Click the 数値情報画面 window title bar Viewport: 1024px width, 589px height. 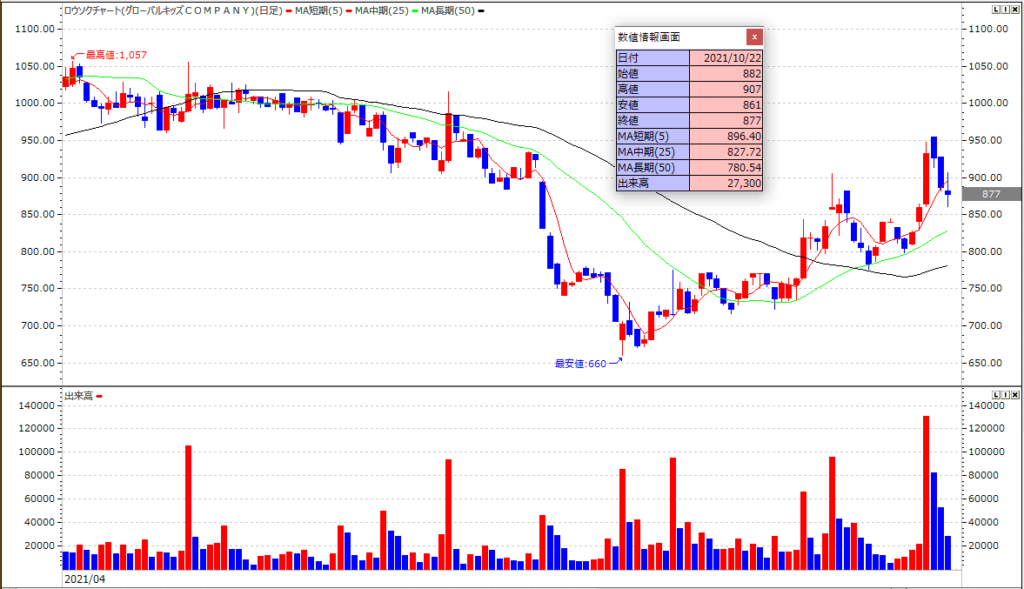click(680, 37)
